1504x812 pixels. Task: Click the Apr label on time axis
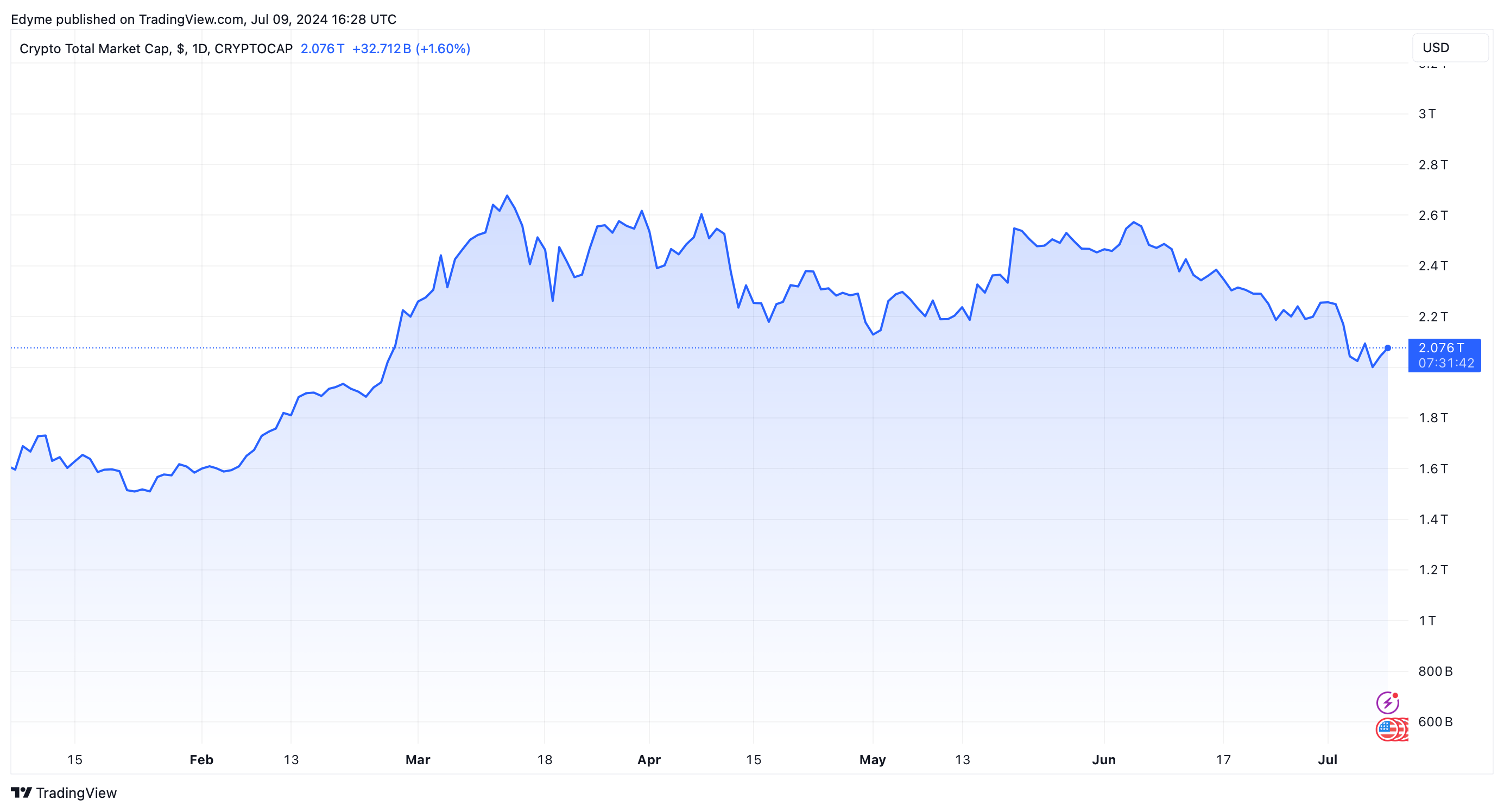649,759
